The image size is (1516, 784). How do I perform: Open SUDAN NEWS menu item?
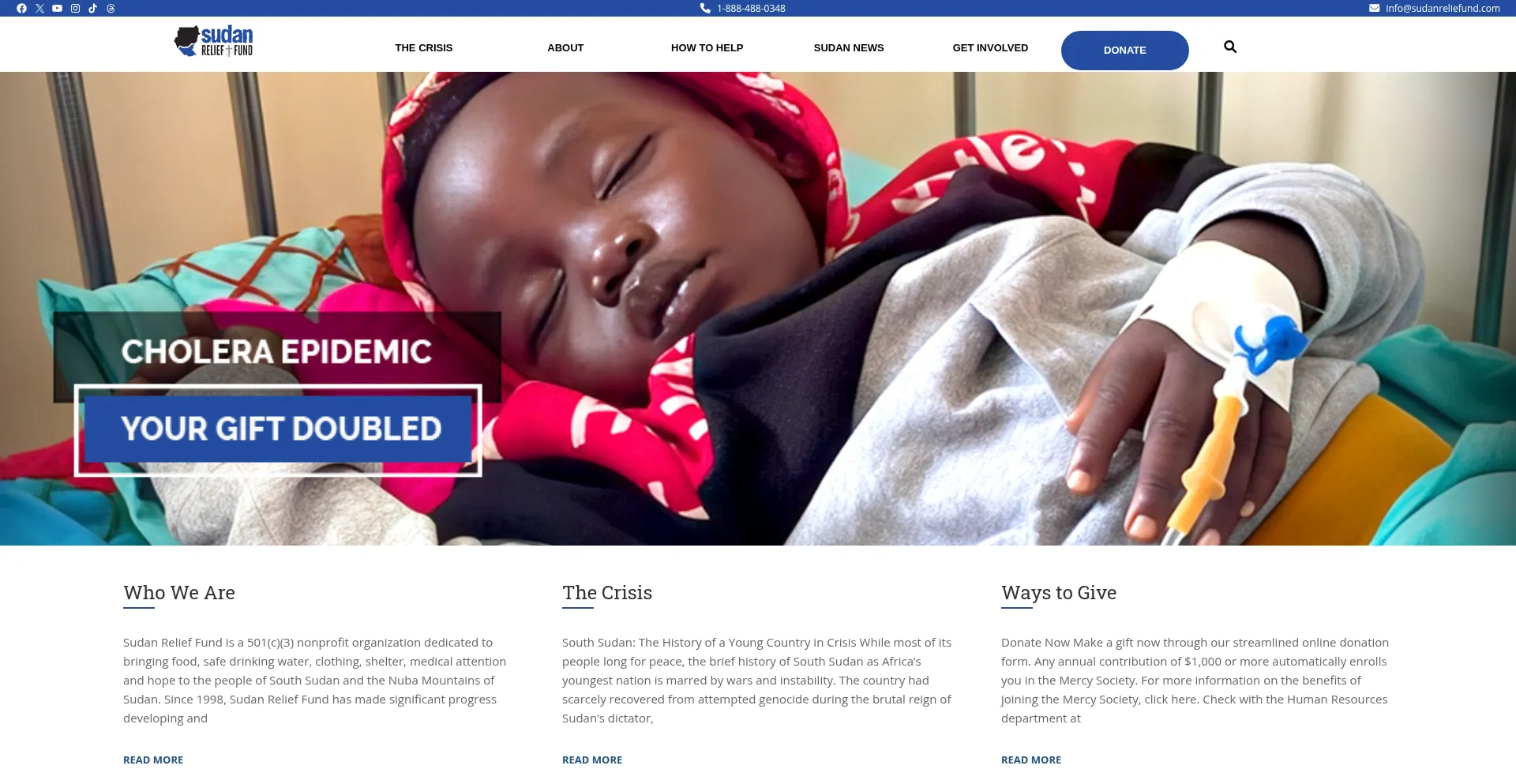[x=849, y=48]
